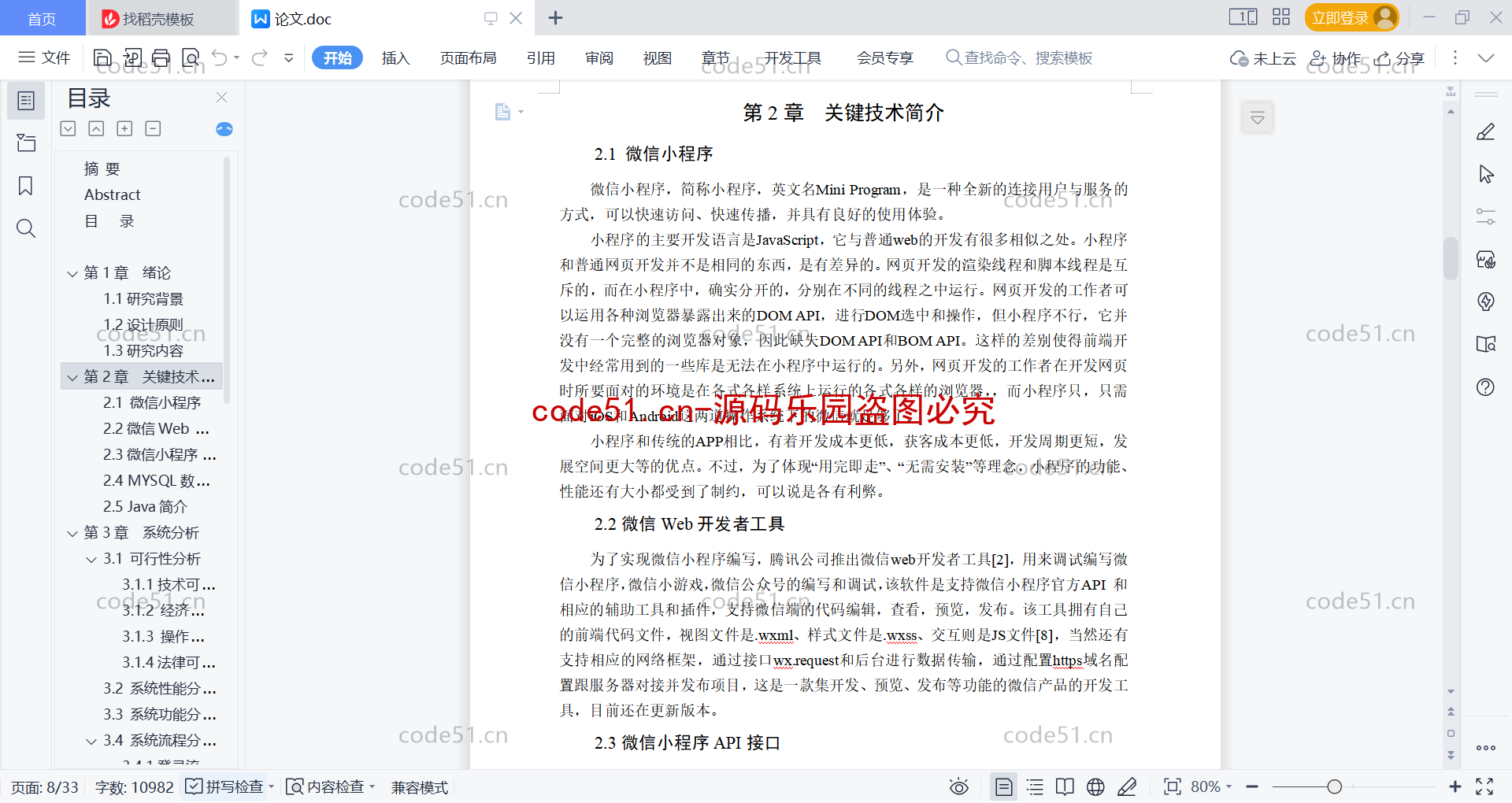Click the zoom out minus button
The width and height of the screenshot is (1512, 803).
1252,786
